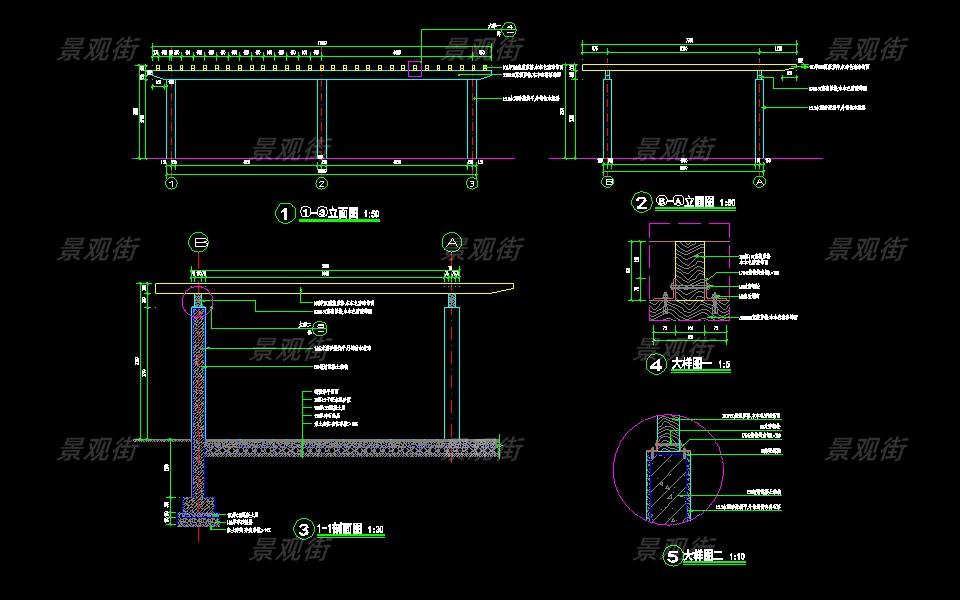
Task: Click the detail reference bubble above the front elevation
Action: tap(508, 28)
